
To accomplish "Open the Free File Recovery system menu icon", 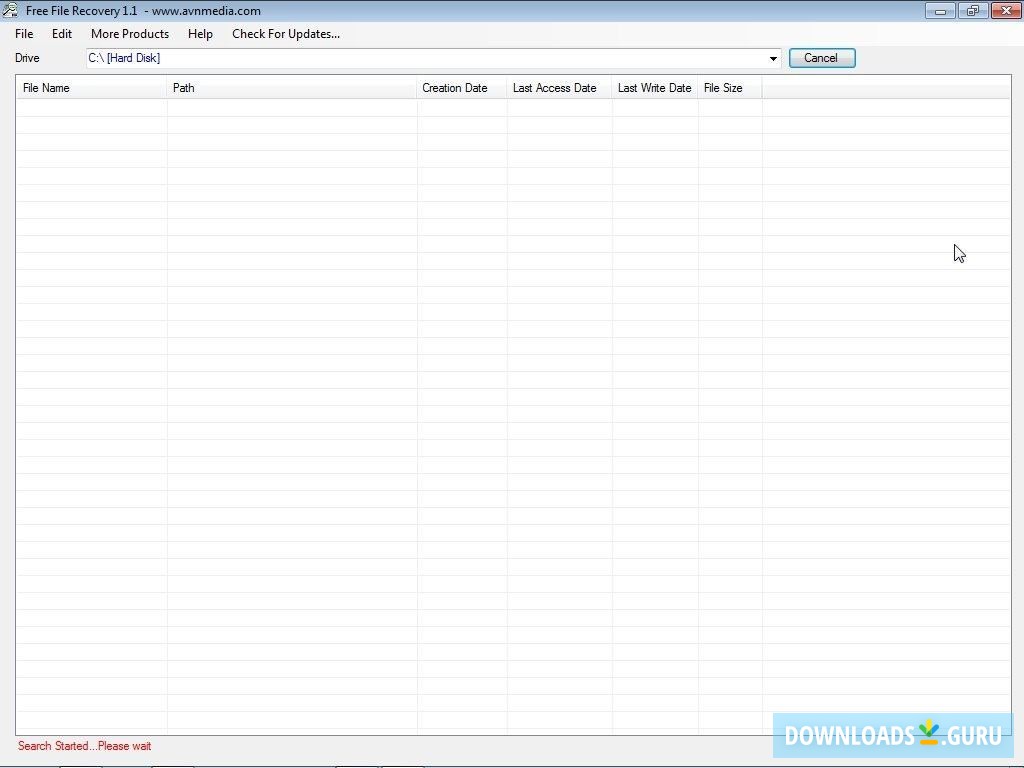I will coord(10,10).
